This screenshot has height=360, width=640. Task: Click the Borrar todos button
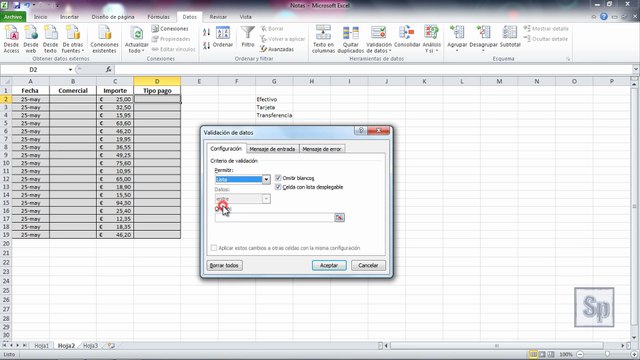224,265
